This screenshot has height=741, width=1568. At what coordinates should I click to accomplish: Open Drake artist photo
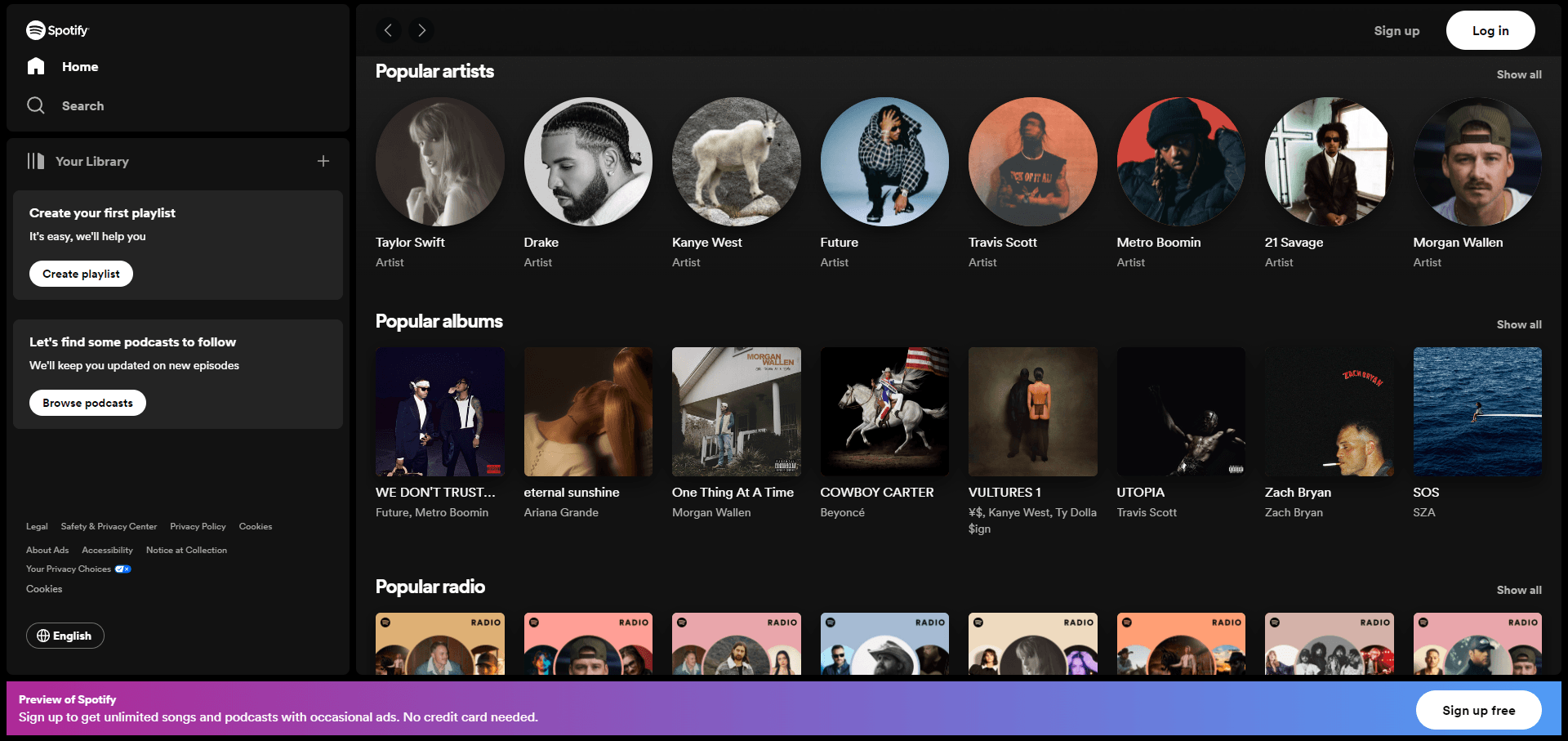click(x=588, y=162)
